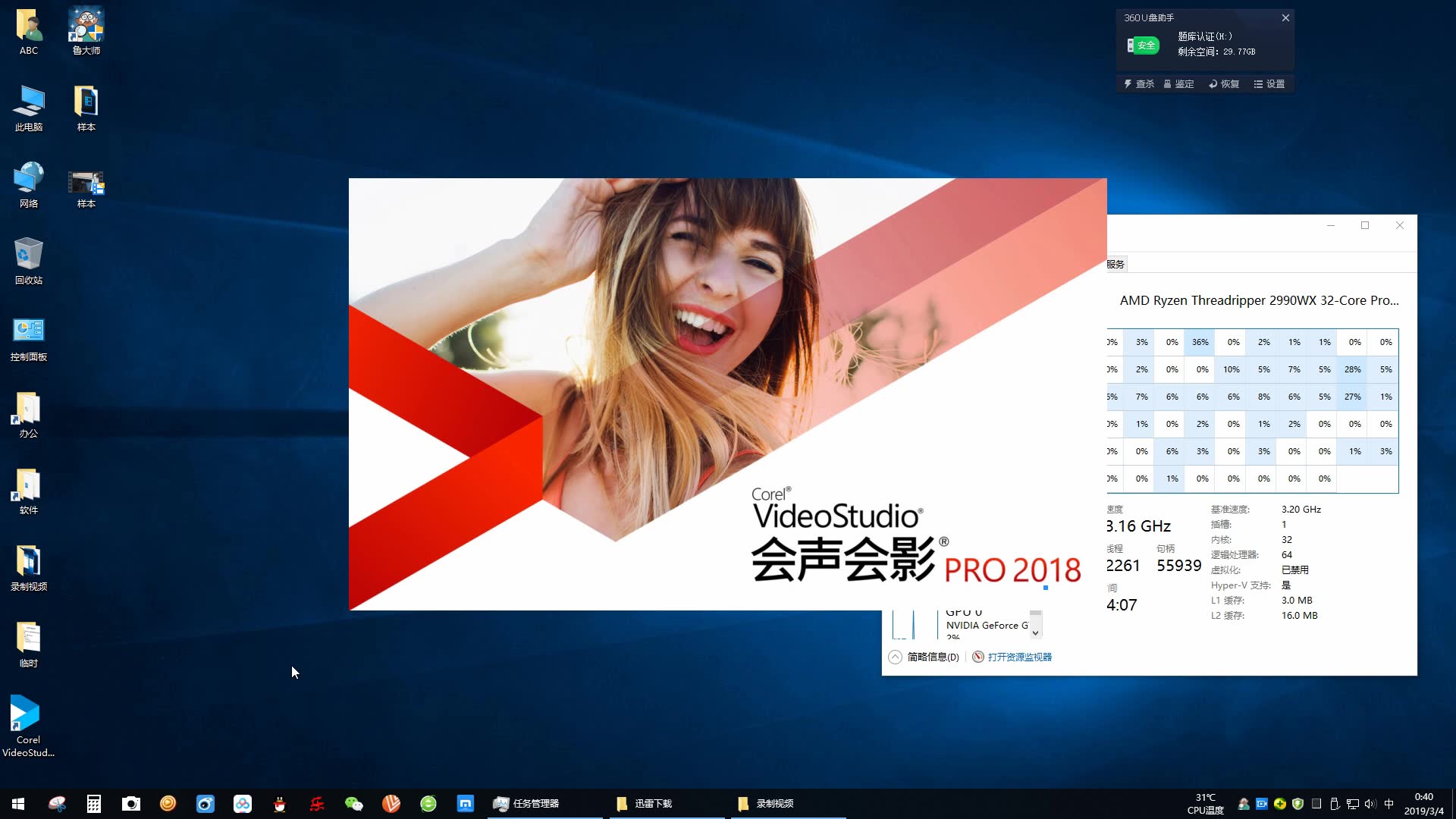Launch the Snipping Tool taskbar icon
The height and width of the screenshot is (819, 1456).
coord(57,804)
